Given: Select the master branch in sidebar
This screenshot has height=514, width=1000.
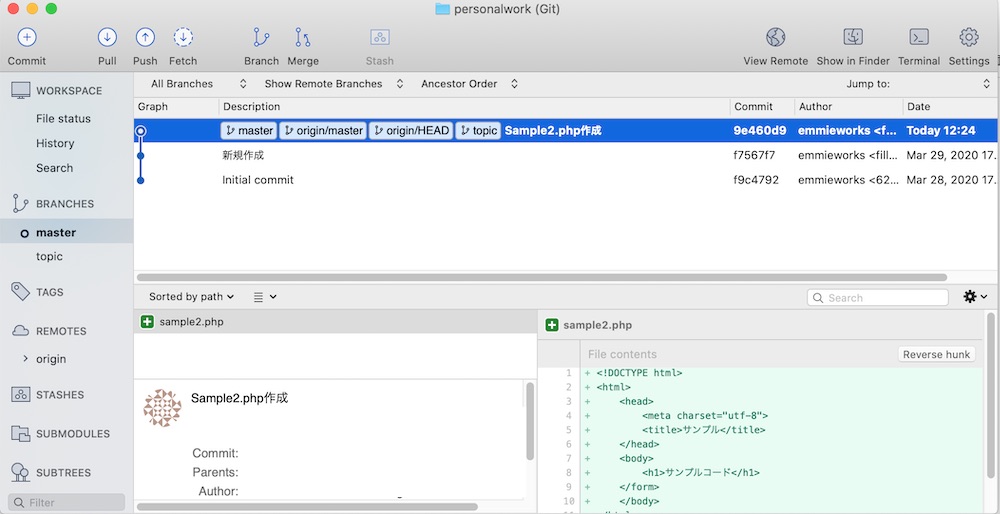Looking at the screenshot, I should pos(66,233).
